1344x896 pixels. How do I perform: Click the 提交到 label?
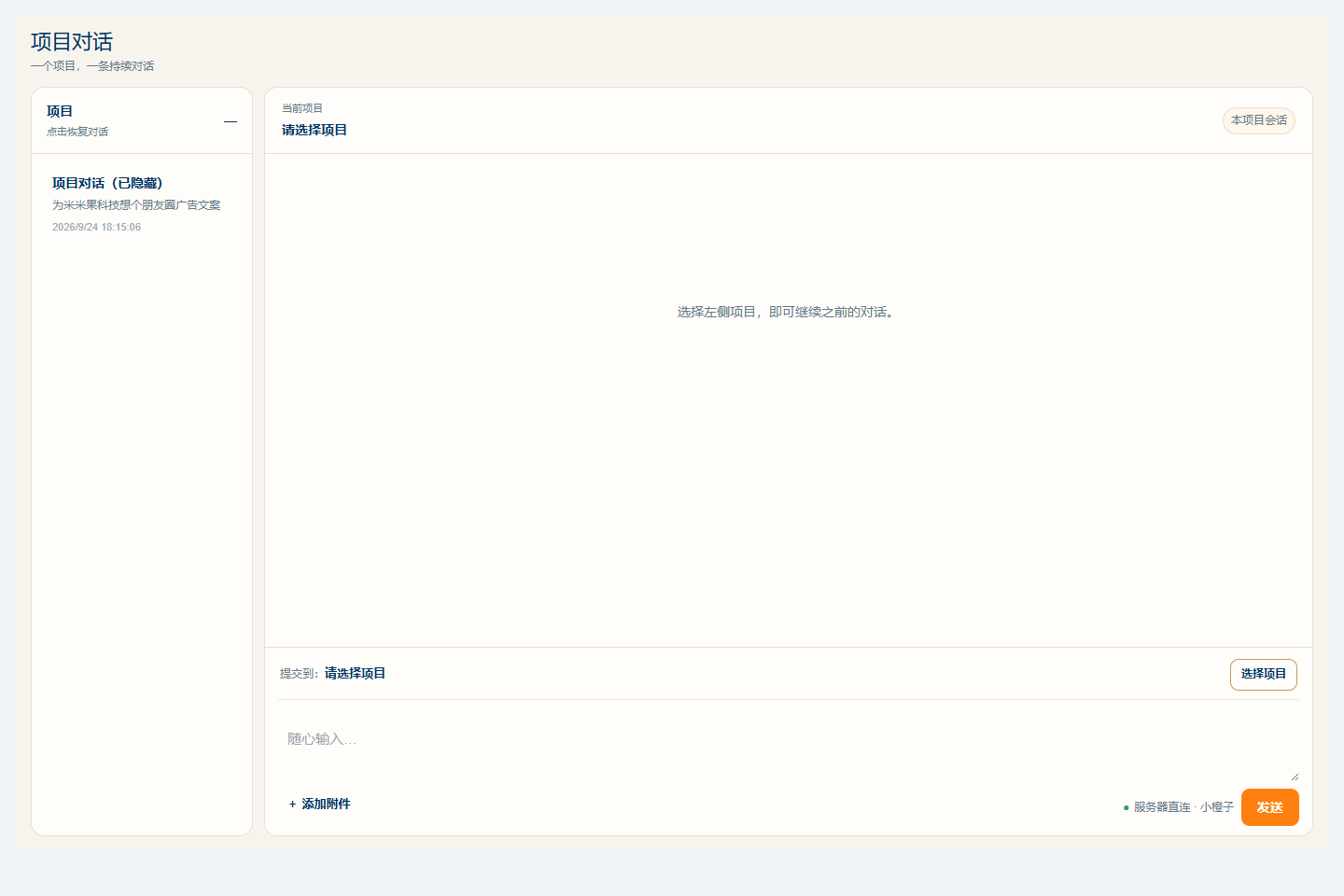[x=299, y=674]
